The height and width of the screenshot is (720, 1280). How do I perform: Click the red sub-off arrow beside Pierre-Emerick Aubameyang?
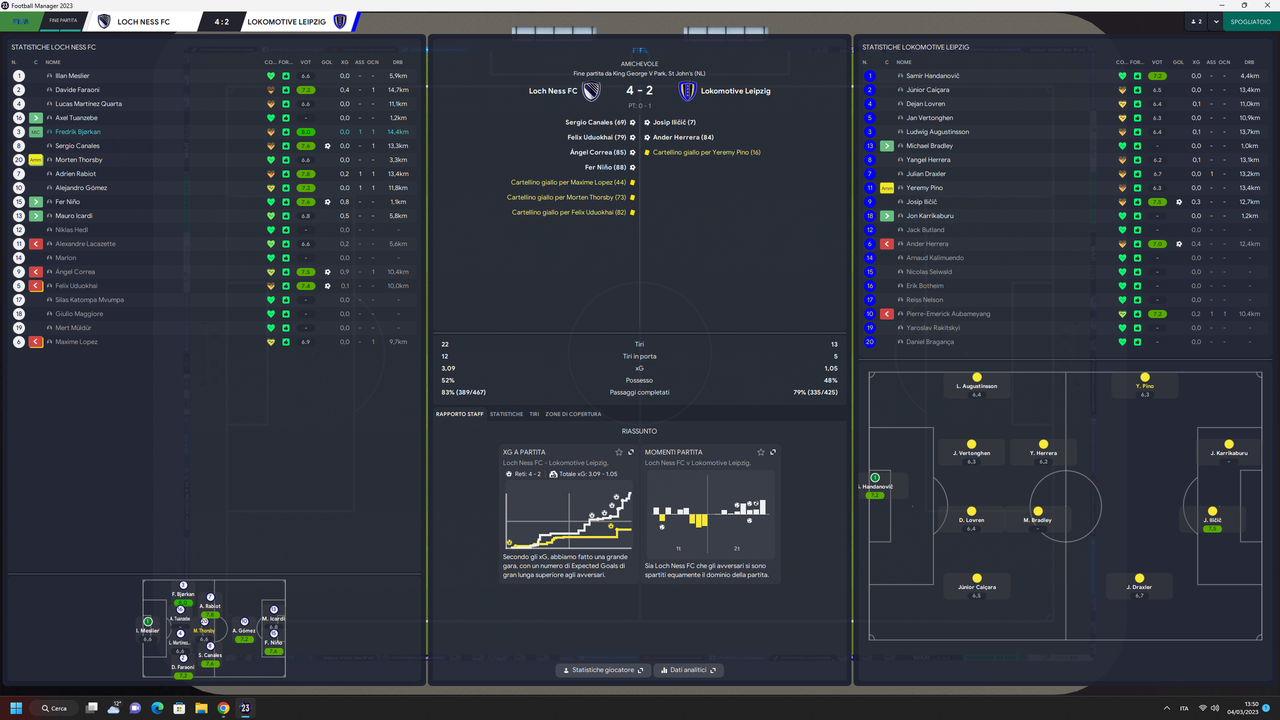click(x=887, y=314)
